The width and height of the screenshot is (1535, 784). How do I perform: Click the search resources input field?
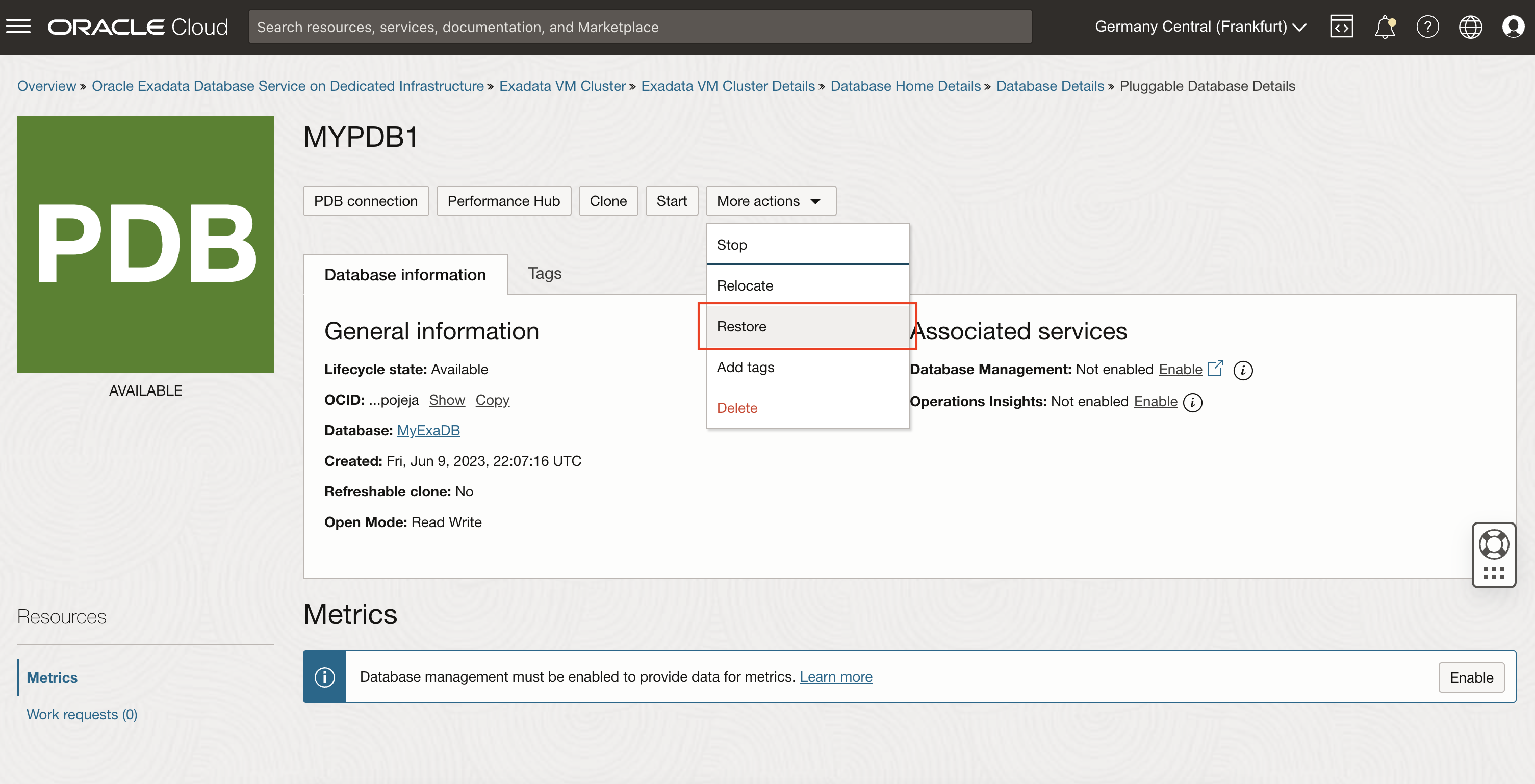pyautogui.click(x=640, y=27)
